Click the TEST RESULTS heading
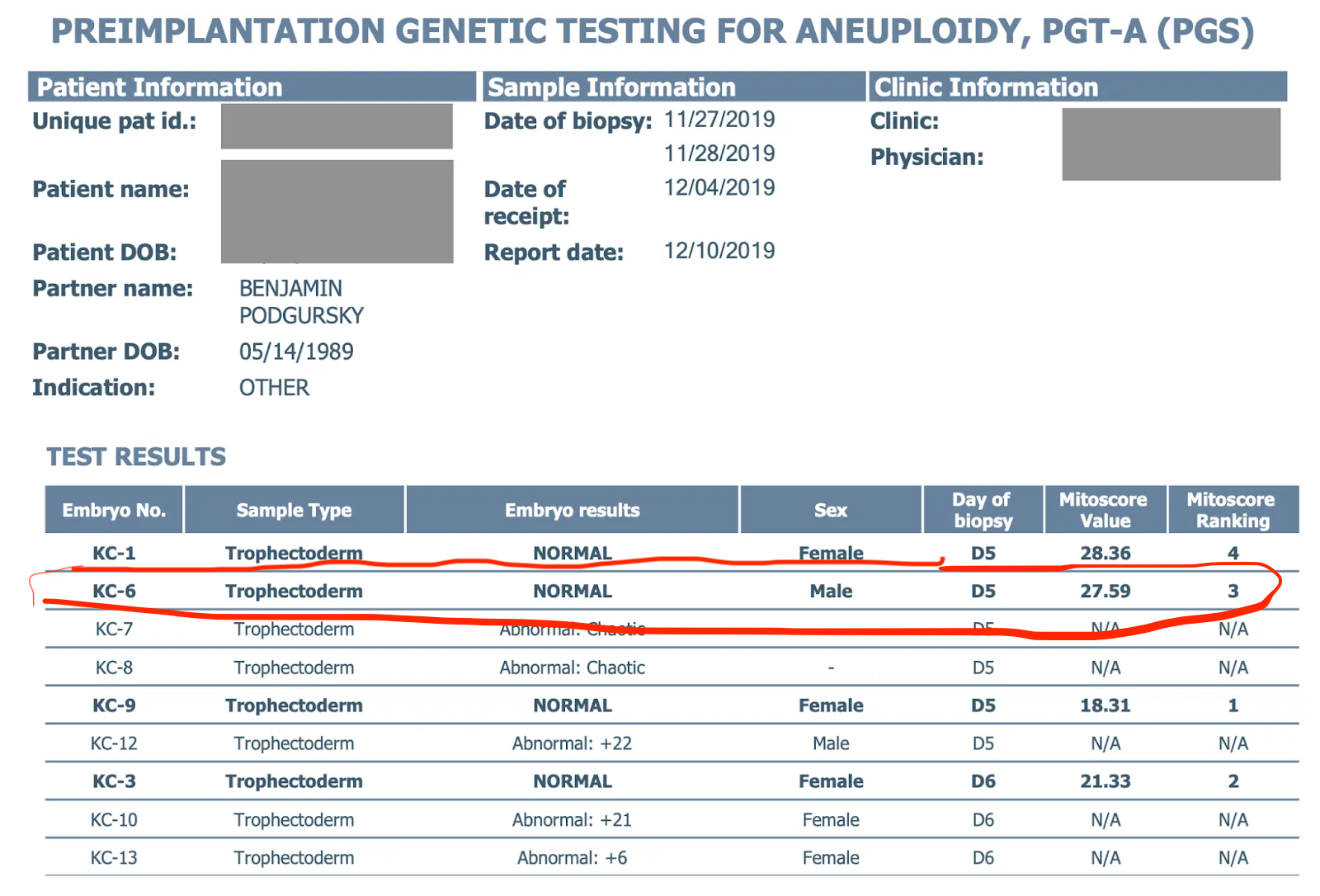This screenshot has height=896, width=1320. 136,456
